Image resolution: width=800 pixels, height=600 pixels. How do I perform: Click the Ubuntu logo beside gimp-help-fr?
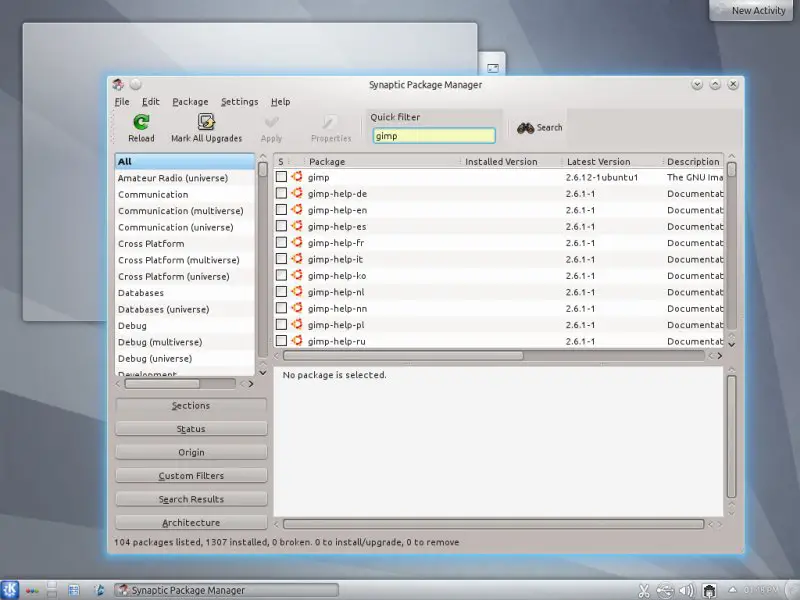(x=297, y=242)
